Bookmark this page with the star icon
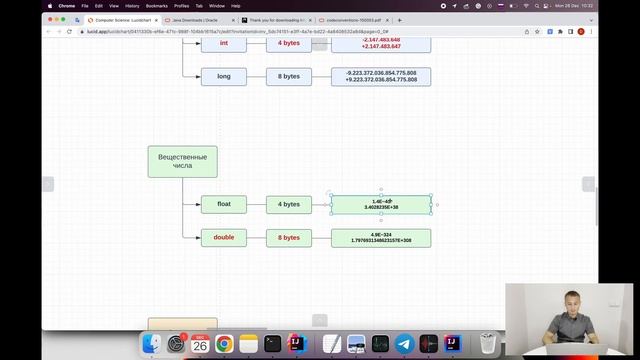The width and height of the screenshot is (640, 360). pos(537,31)
